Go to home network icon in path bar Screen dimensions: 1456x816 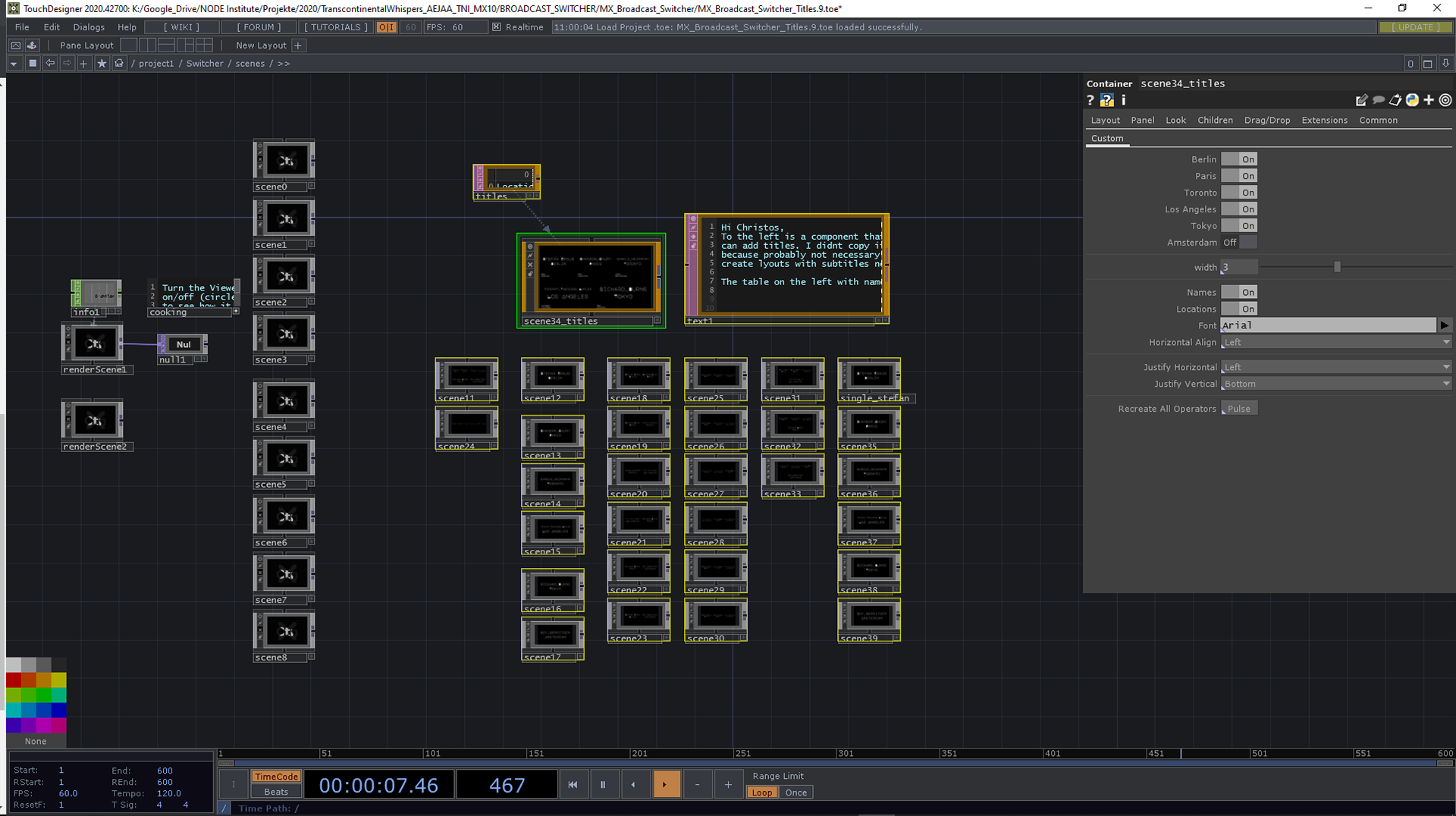pyautogui.click(x=119, y=64)
